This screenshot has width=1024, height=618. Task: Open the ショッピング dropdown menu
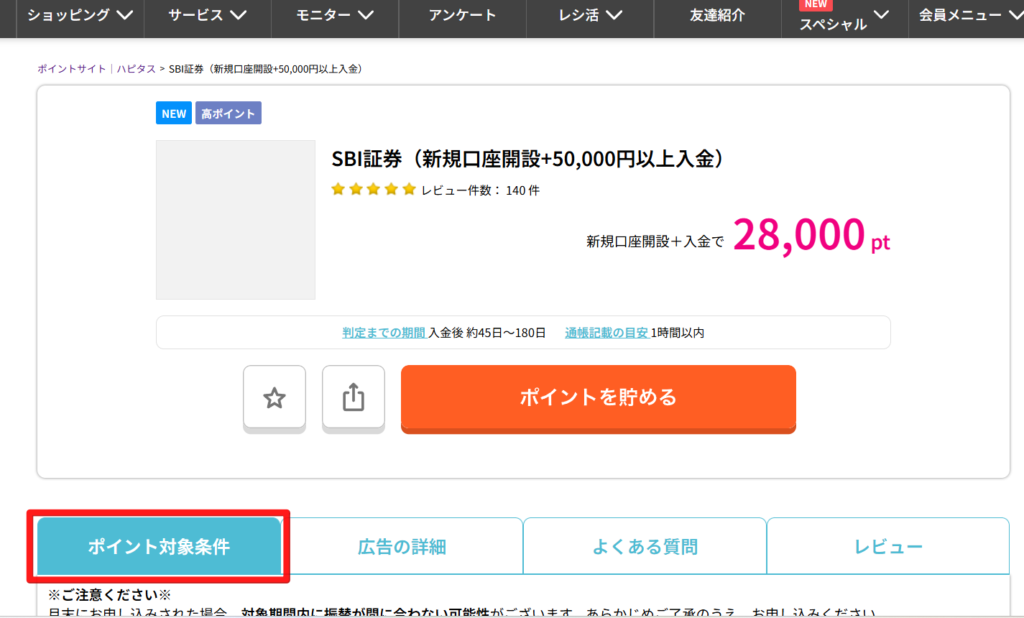click(x=80, y=15)
